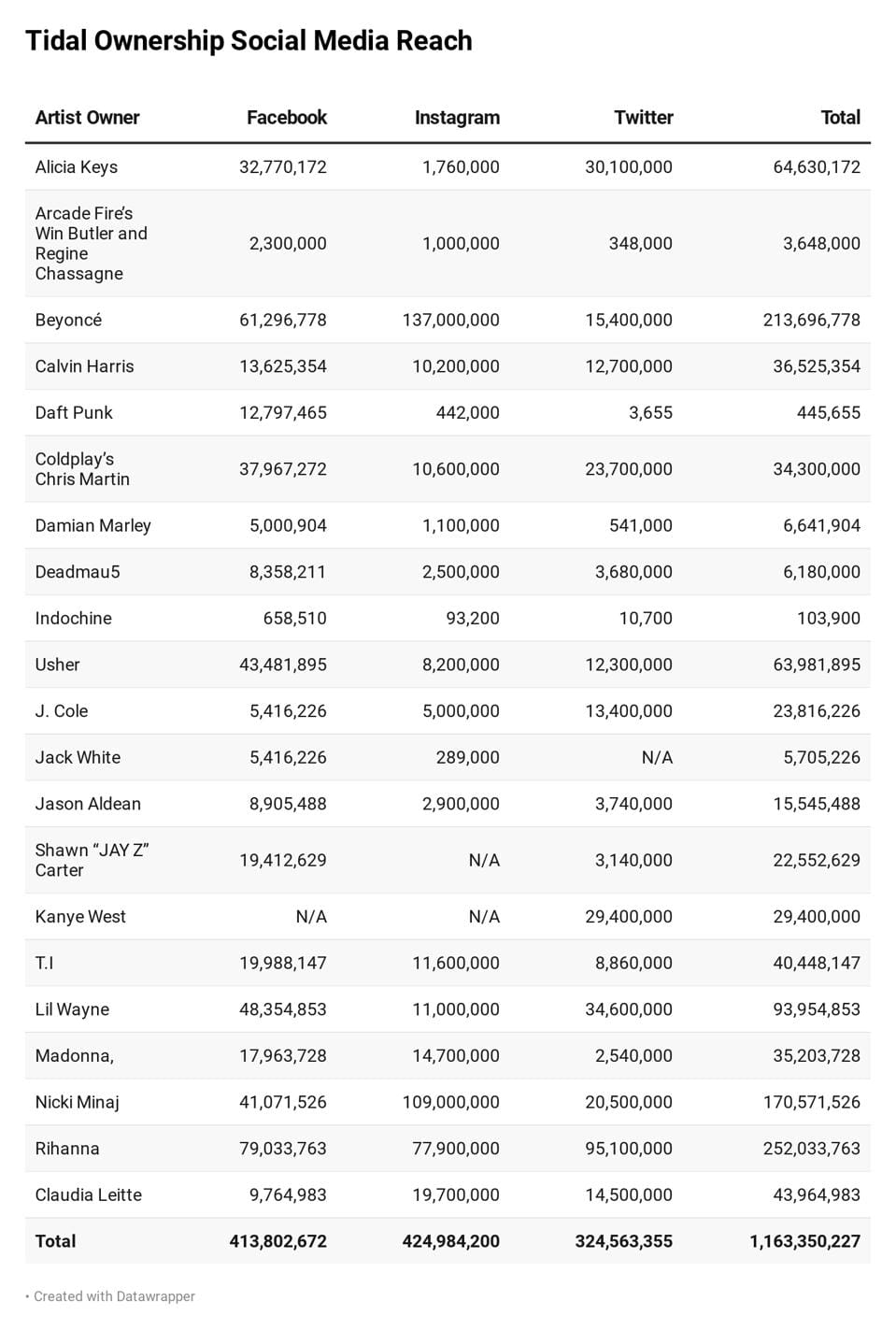The image size is (896, 1330).
Task: Click the Claudia Leitte row label
Action: tap(89, 1194)
